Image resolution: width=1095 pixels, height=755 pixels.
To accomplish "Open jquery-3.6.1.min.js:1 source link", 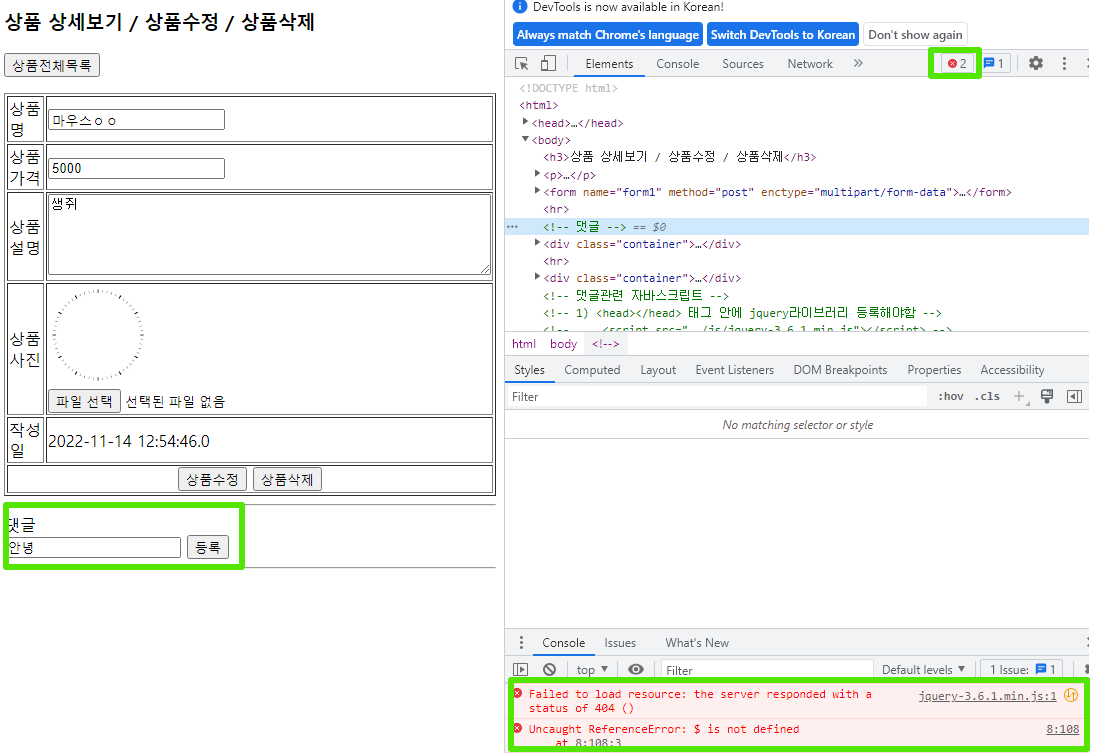I will (x=987, y=696).
